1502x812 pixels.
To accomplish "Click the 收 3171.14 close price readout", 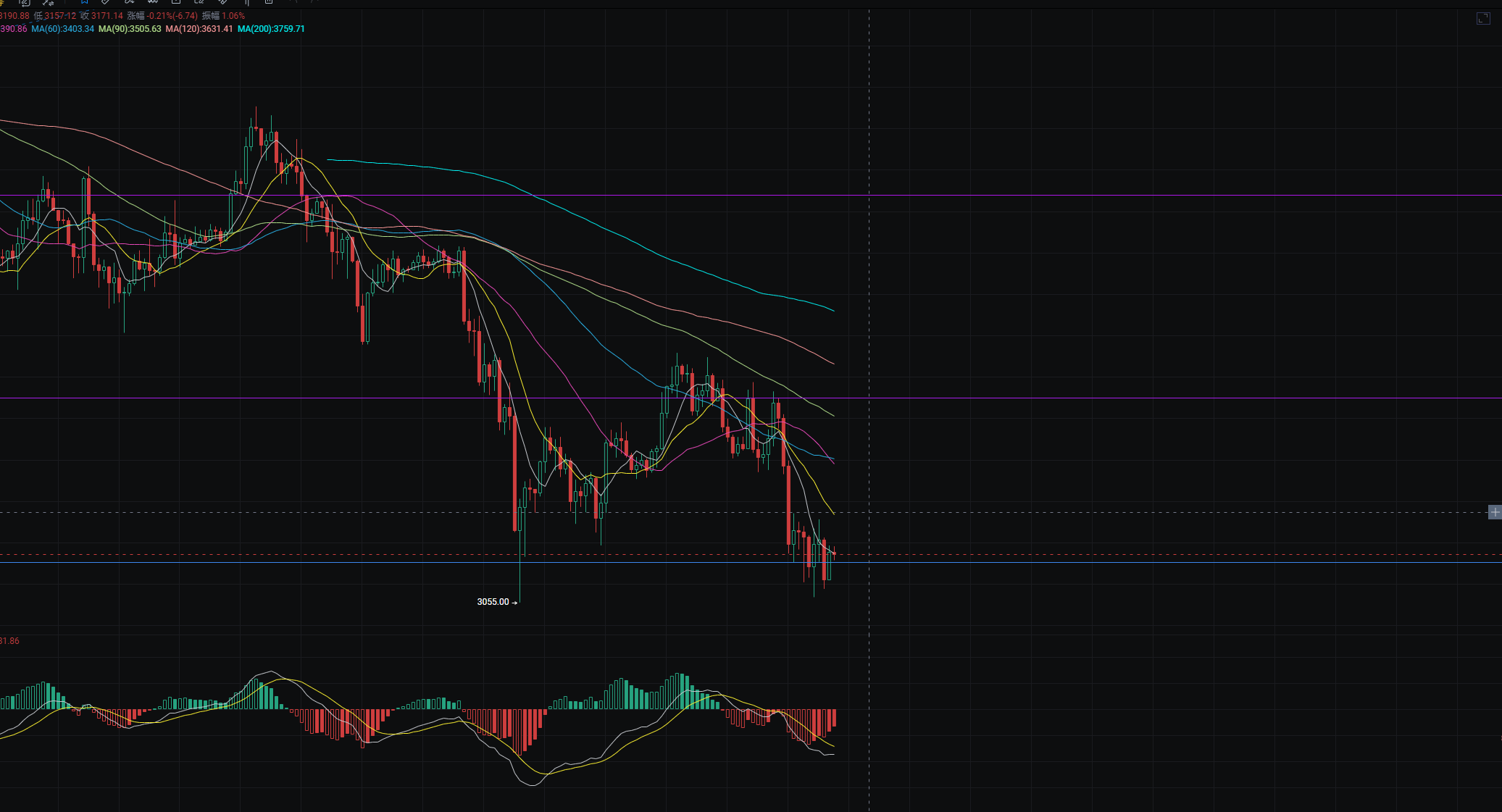I will click(101, 16).
